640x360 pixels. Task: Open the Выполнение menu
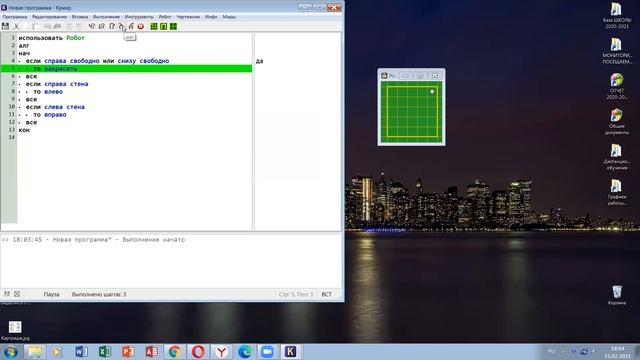[107, 17]
